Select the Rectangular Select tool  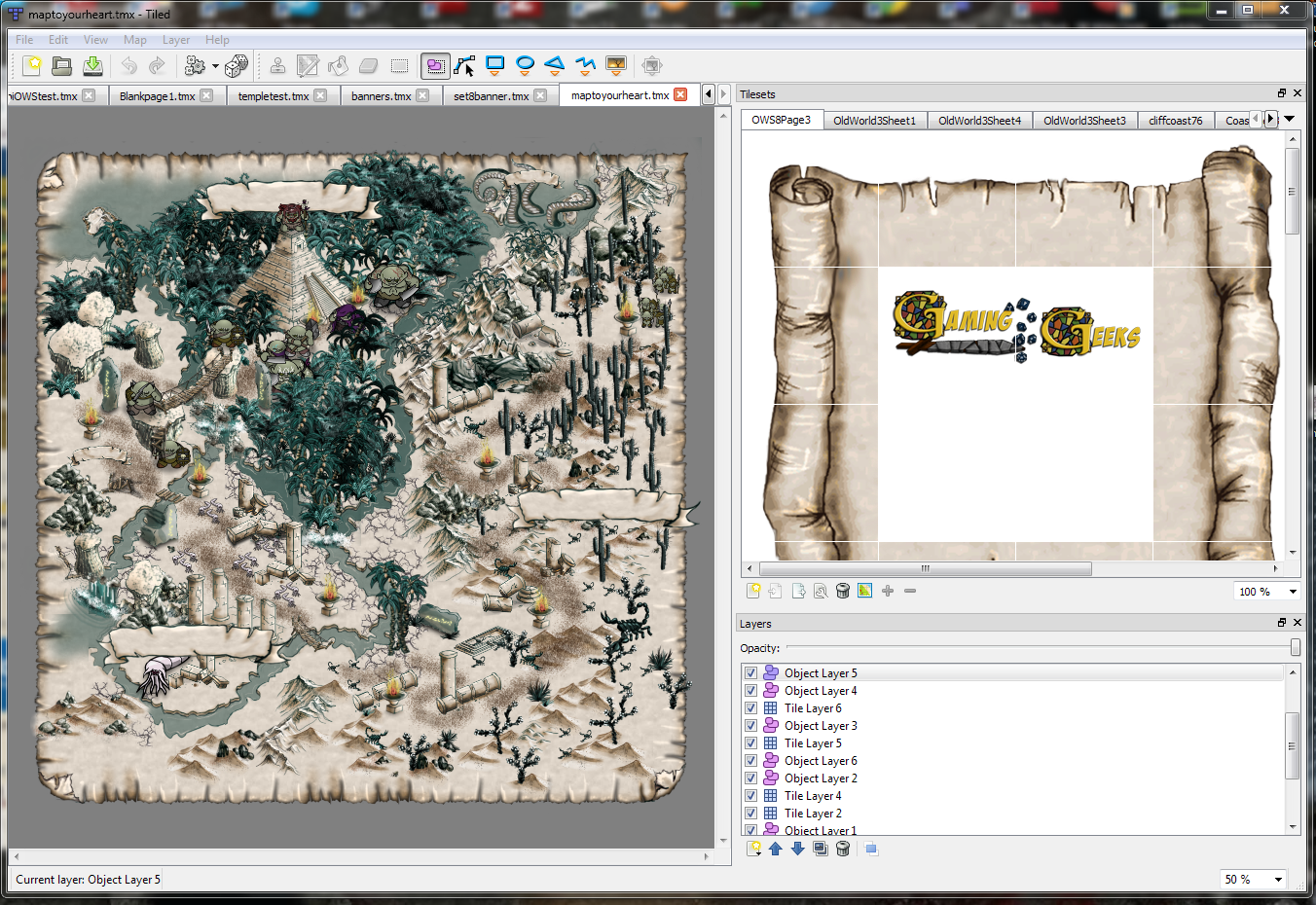click(399, 65)
